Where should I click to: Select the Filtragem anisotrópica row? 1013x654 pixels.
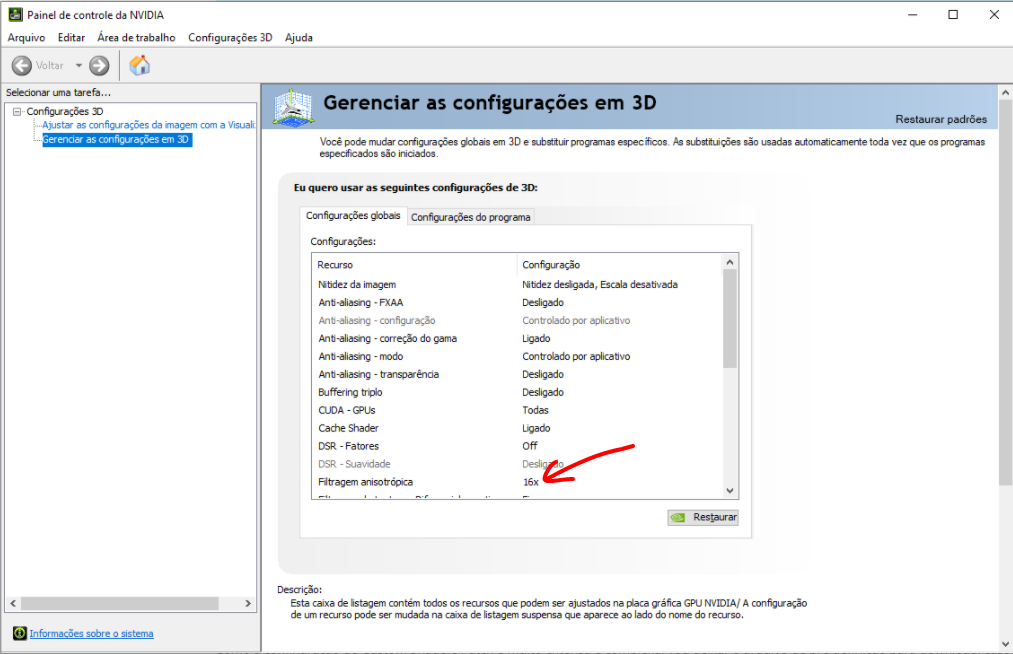pos(517,482)
